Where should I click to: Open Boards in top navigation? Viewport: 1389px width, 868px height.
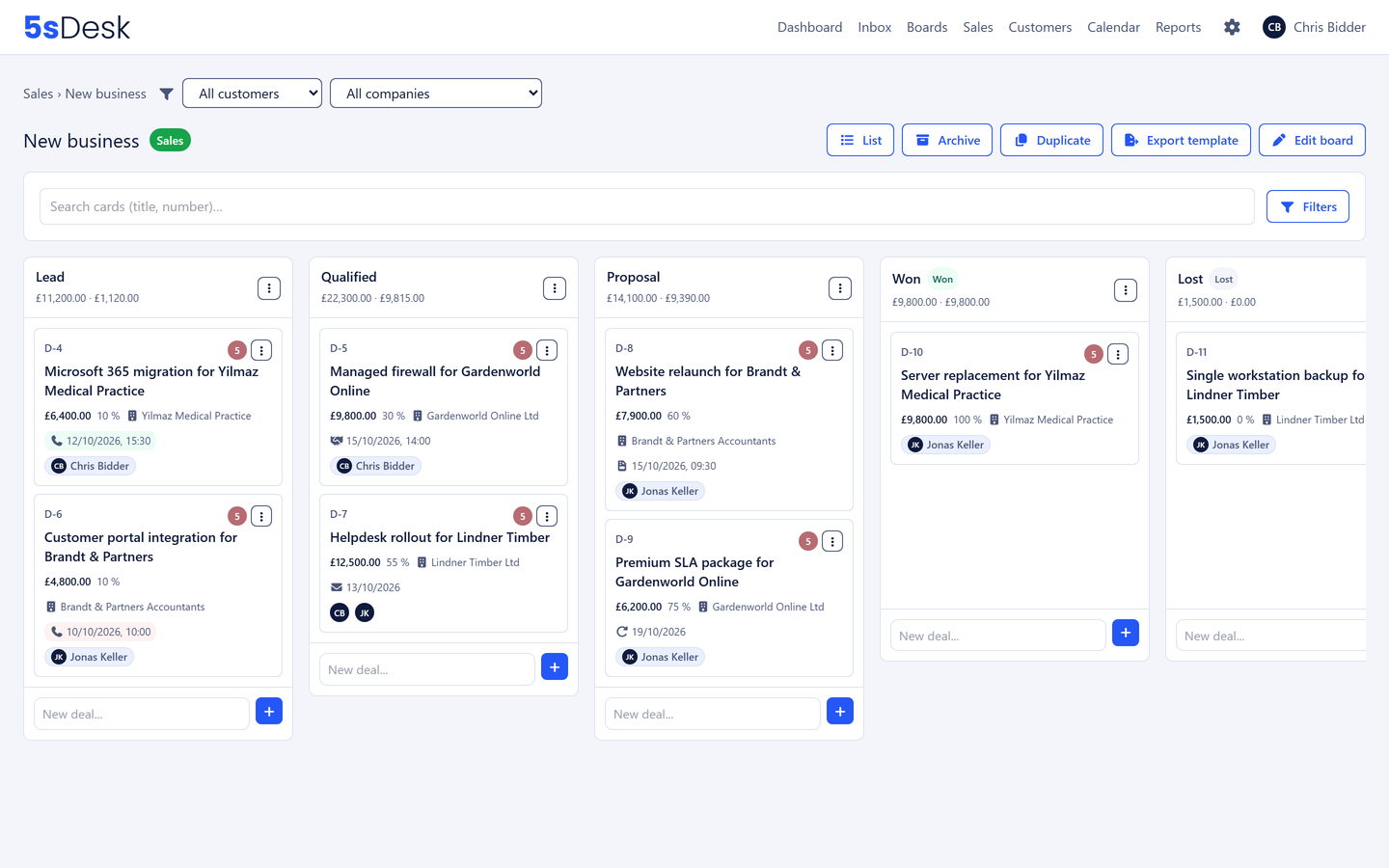pyautogui.click(x=927, y=27)
